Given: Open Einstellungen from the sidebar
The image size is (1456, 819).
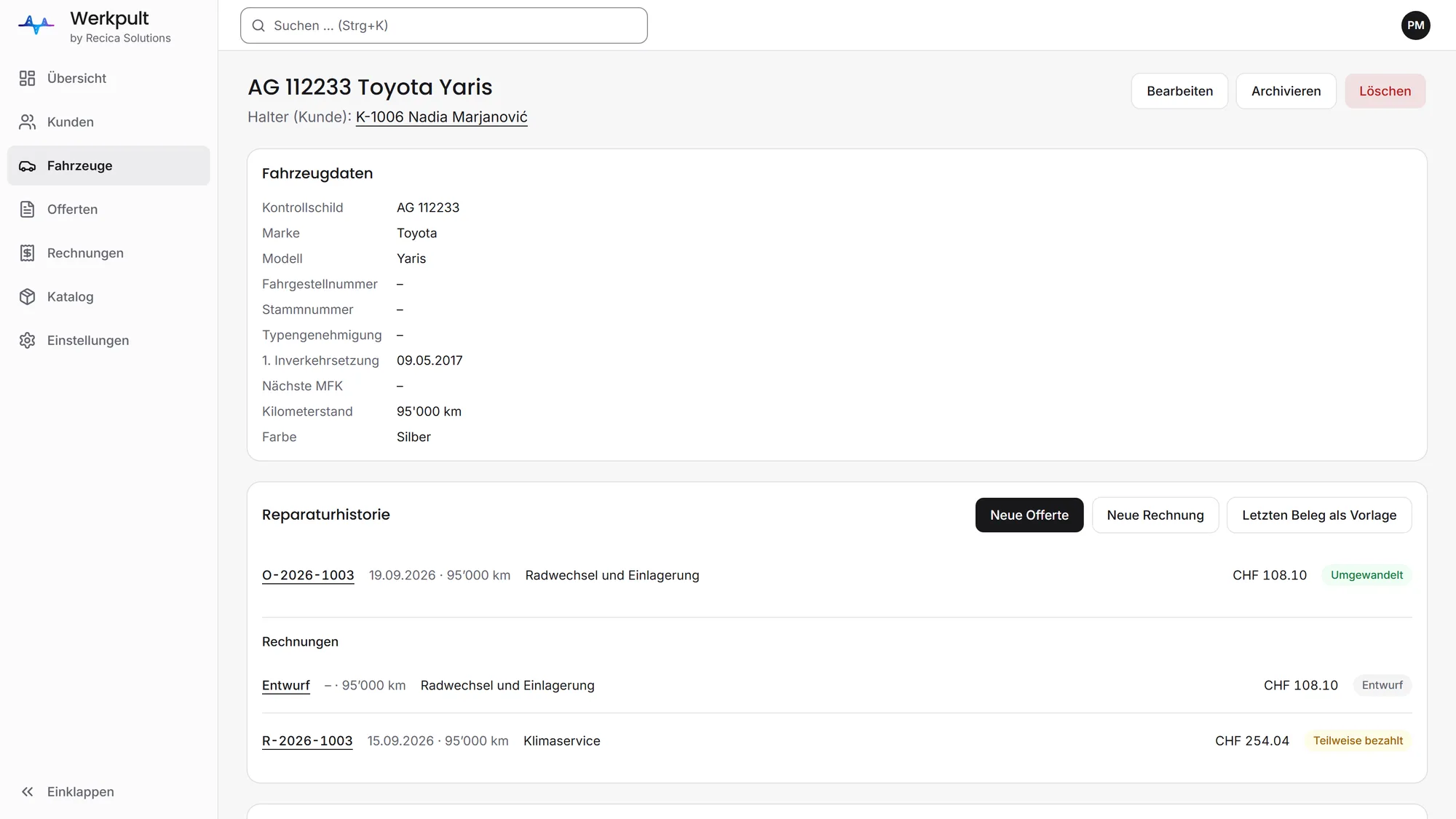Looking at the screenshot, I should (108, 340).
